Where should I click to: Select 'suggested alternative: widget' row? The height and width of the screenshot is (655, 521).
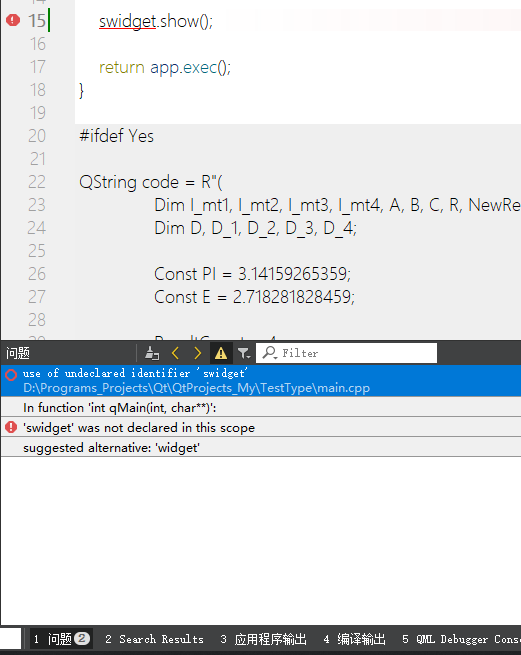coord(261,447)
